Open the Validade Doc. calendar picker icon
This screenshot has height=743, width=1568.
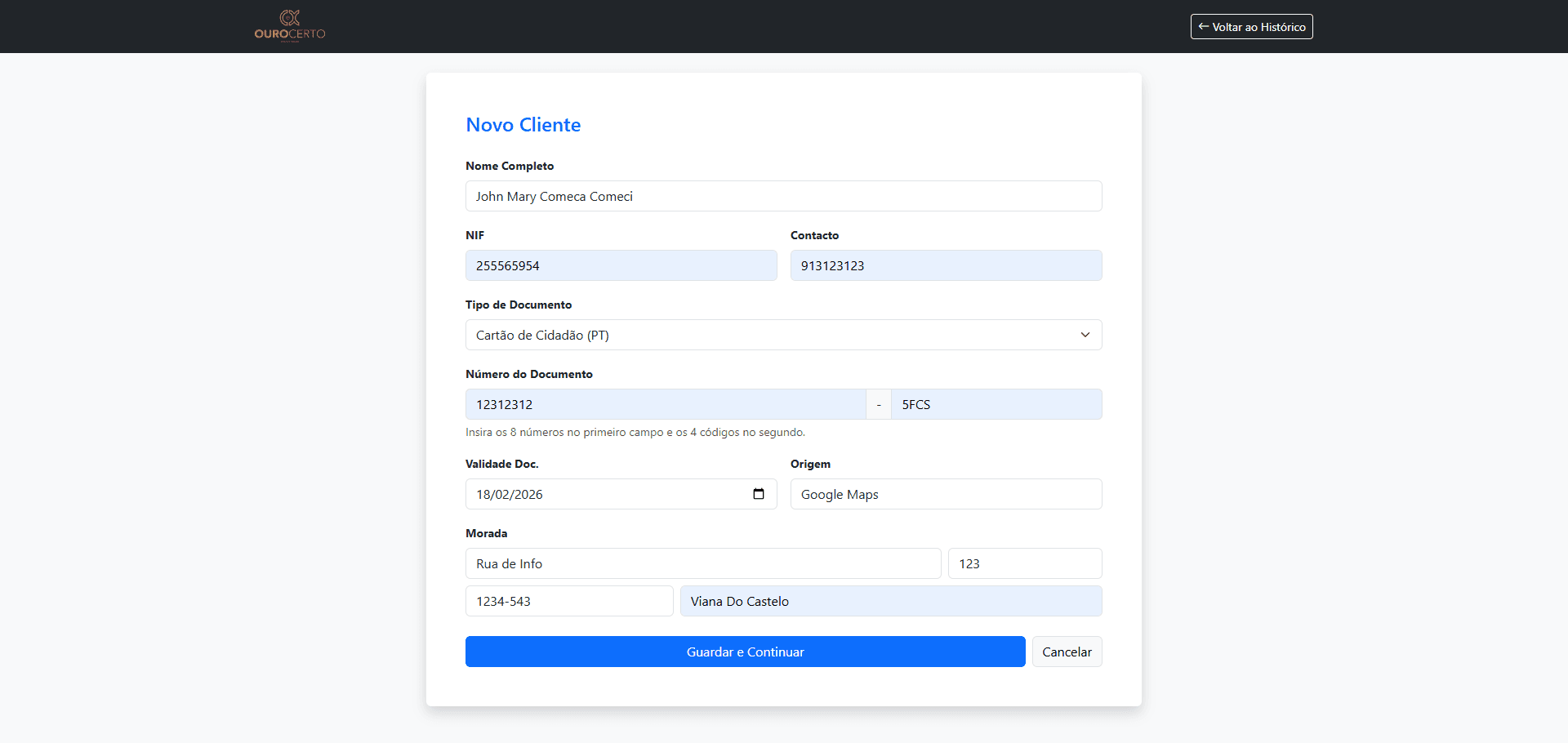coord(758,494)
